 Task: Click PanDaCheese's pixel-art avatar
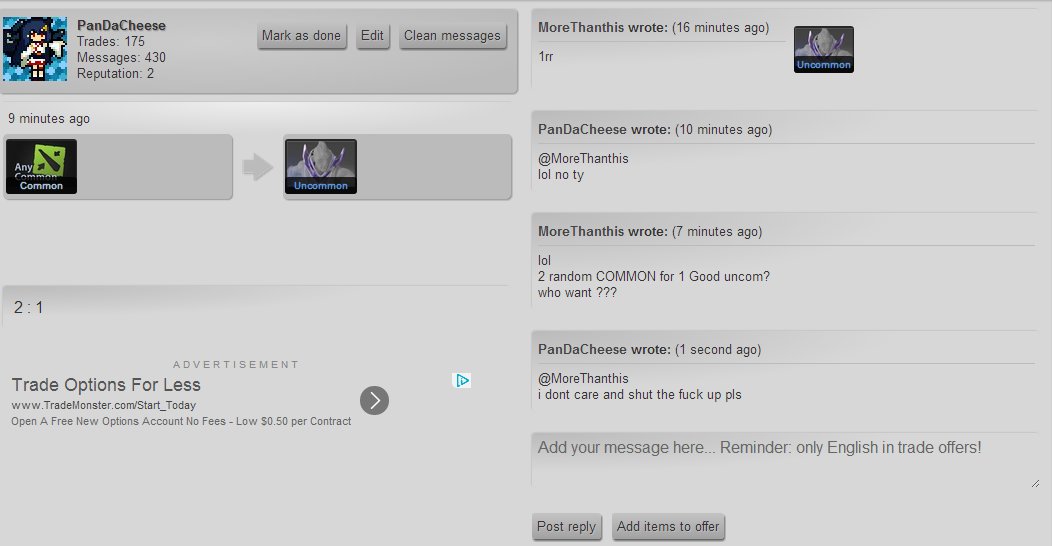pyautogui.click(x=35, y=49)
